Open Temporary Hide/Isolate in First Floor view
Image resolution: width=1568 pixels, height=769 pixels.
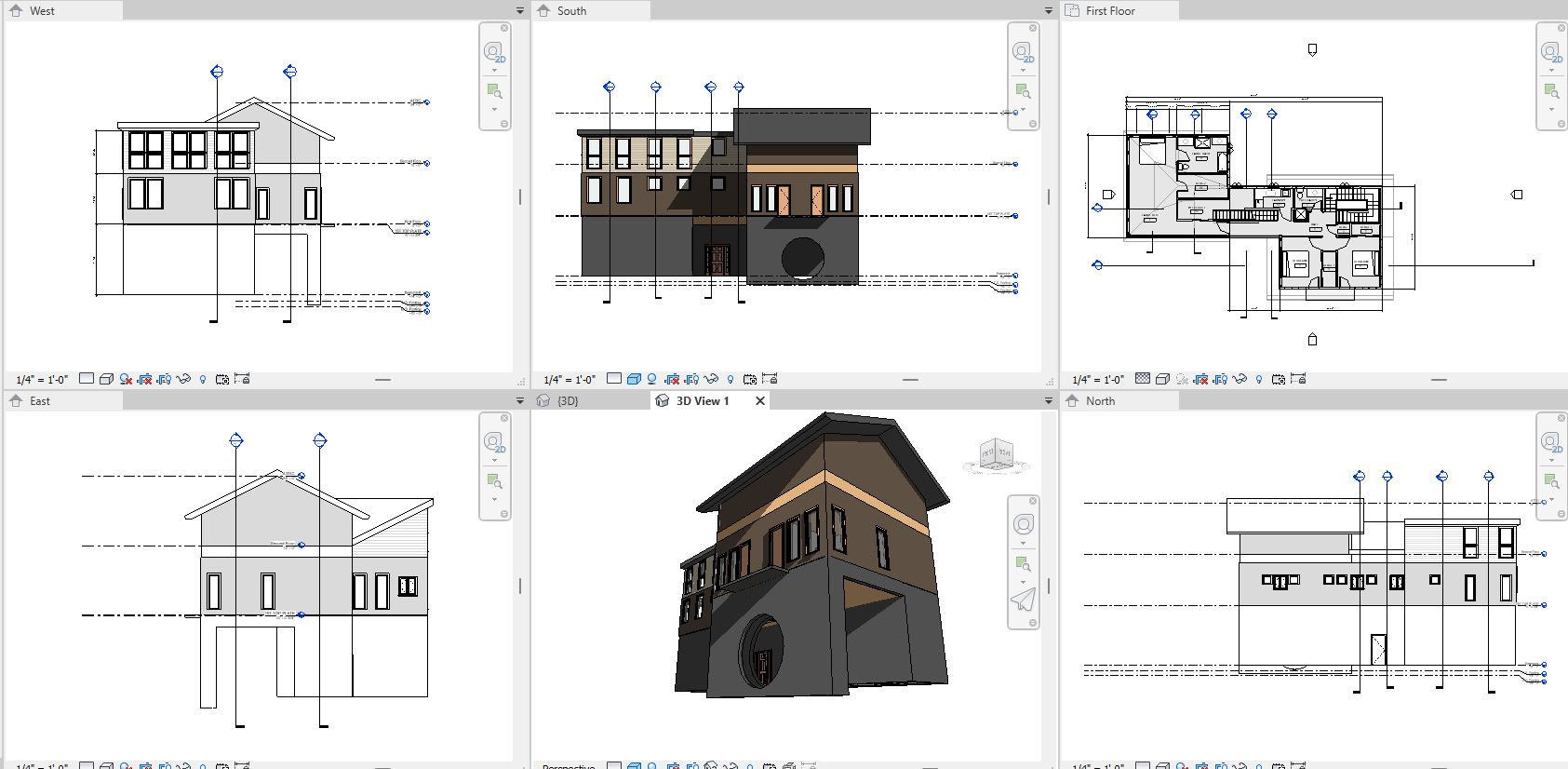coord(1240,379)
